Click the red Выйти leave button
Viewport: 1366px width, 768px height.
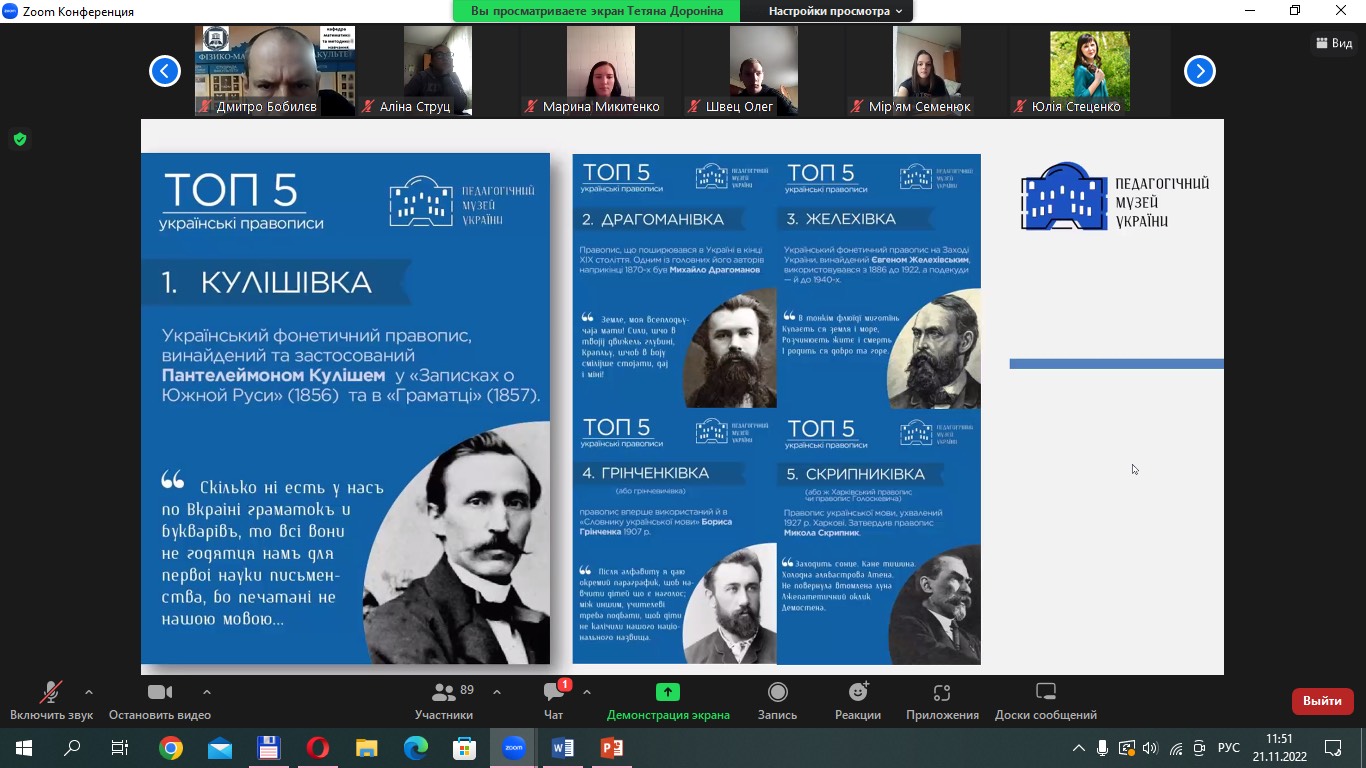coord(1322,701)
